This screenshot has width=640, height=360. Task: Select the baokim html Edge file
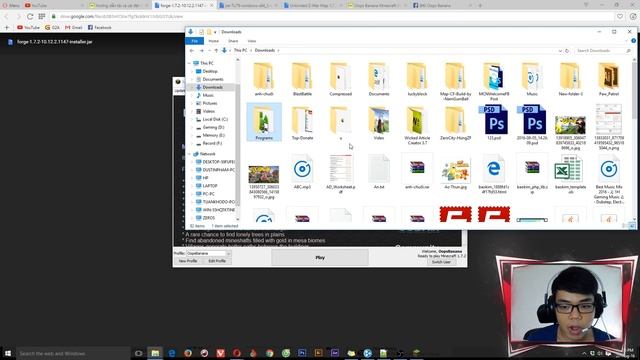click(493, 174)
